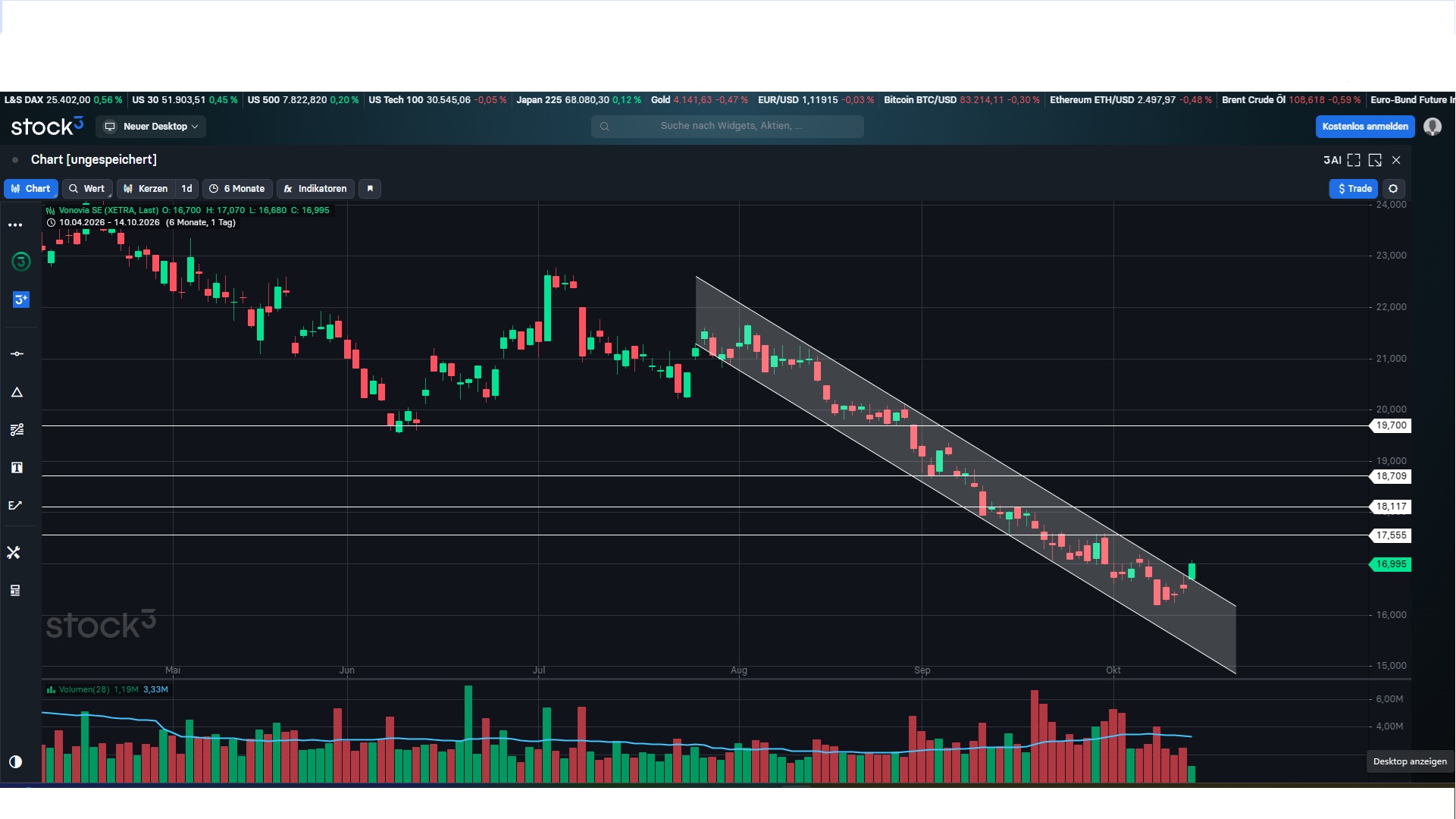Click the blue 3+ sidebar icon
This screenshot has height=819, width=1456.
click(21, 300)
